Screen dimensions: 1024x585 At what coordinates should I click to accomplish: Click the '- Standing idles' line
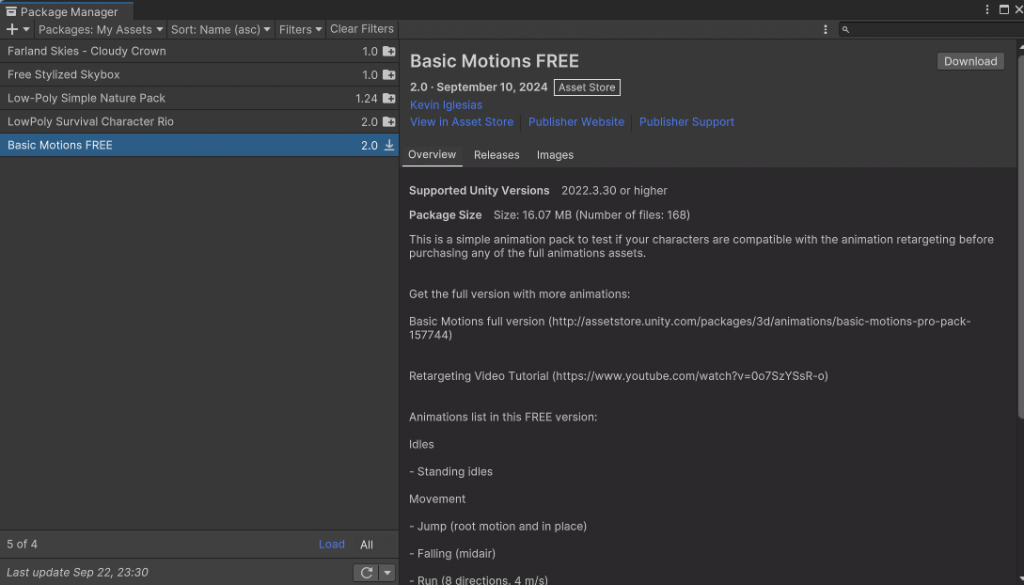451,471
